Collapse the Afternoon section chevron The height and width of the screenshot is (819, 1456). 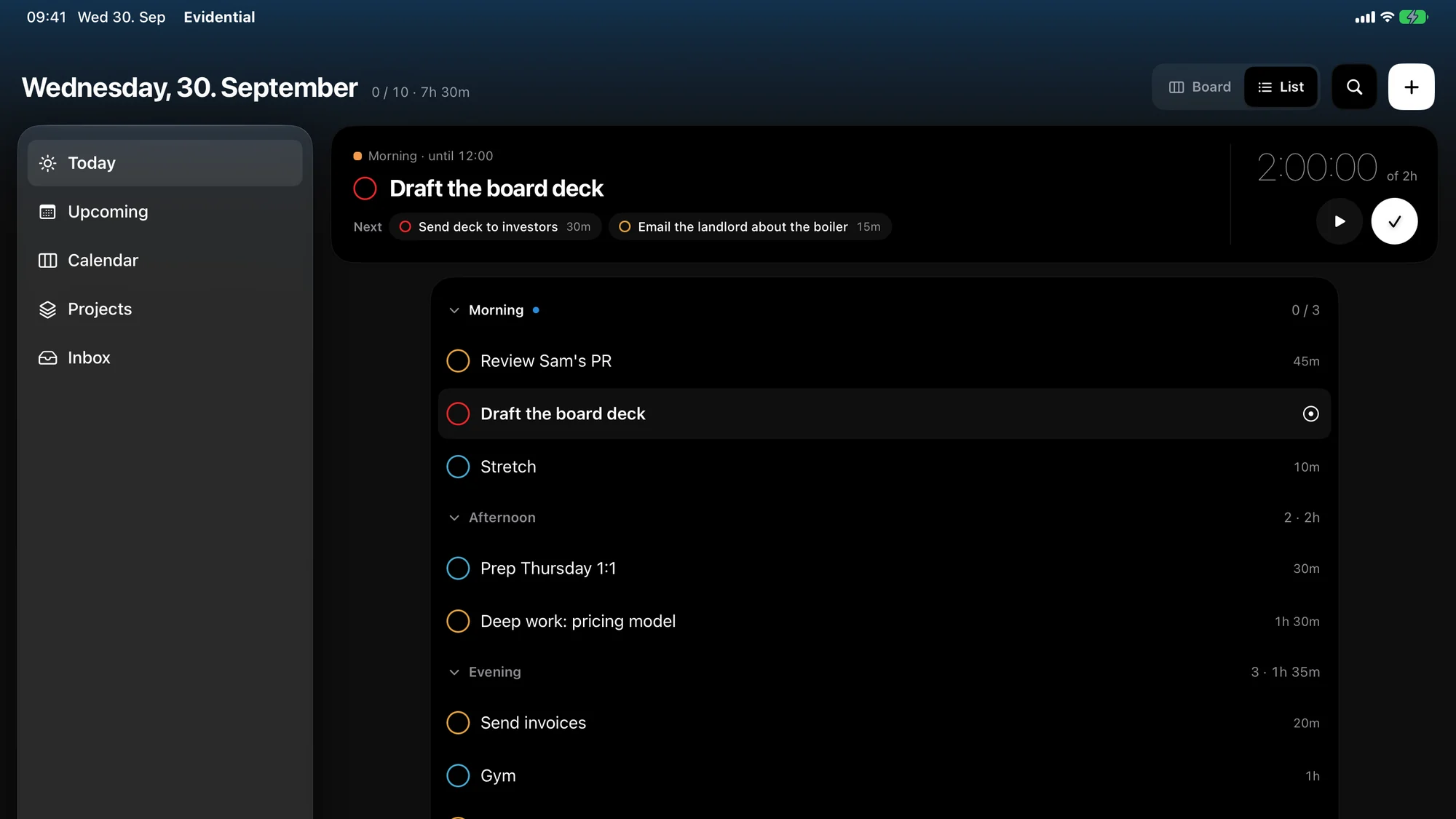click(x=454, y=518)
